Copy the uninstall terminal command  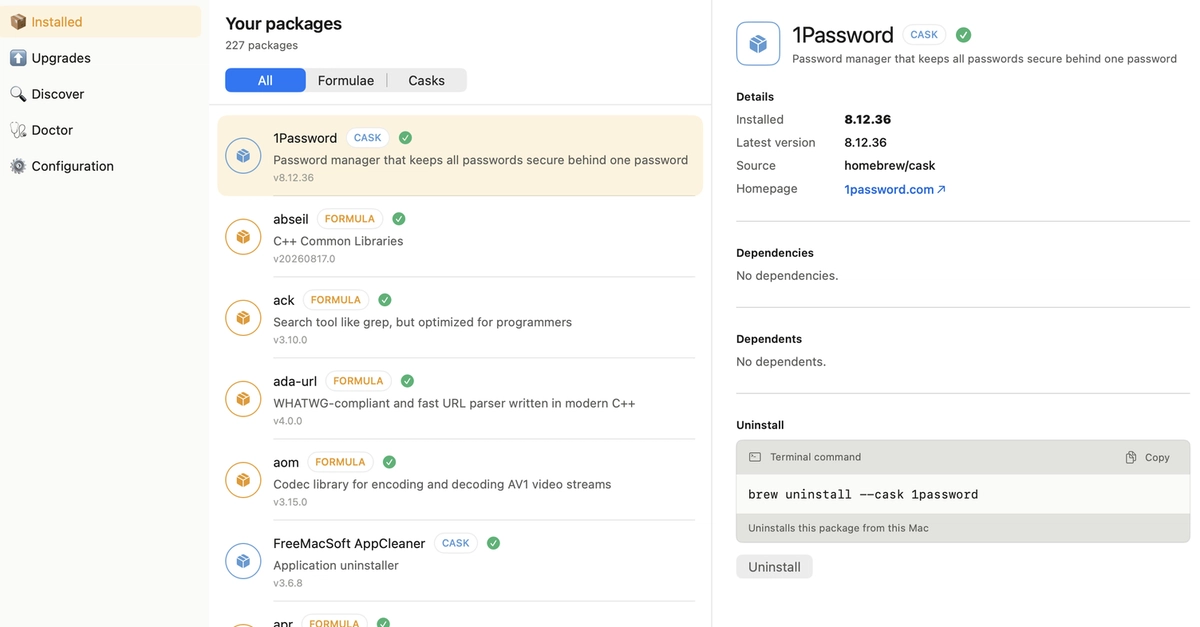[x=1147, y=457]
